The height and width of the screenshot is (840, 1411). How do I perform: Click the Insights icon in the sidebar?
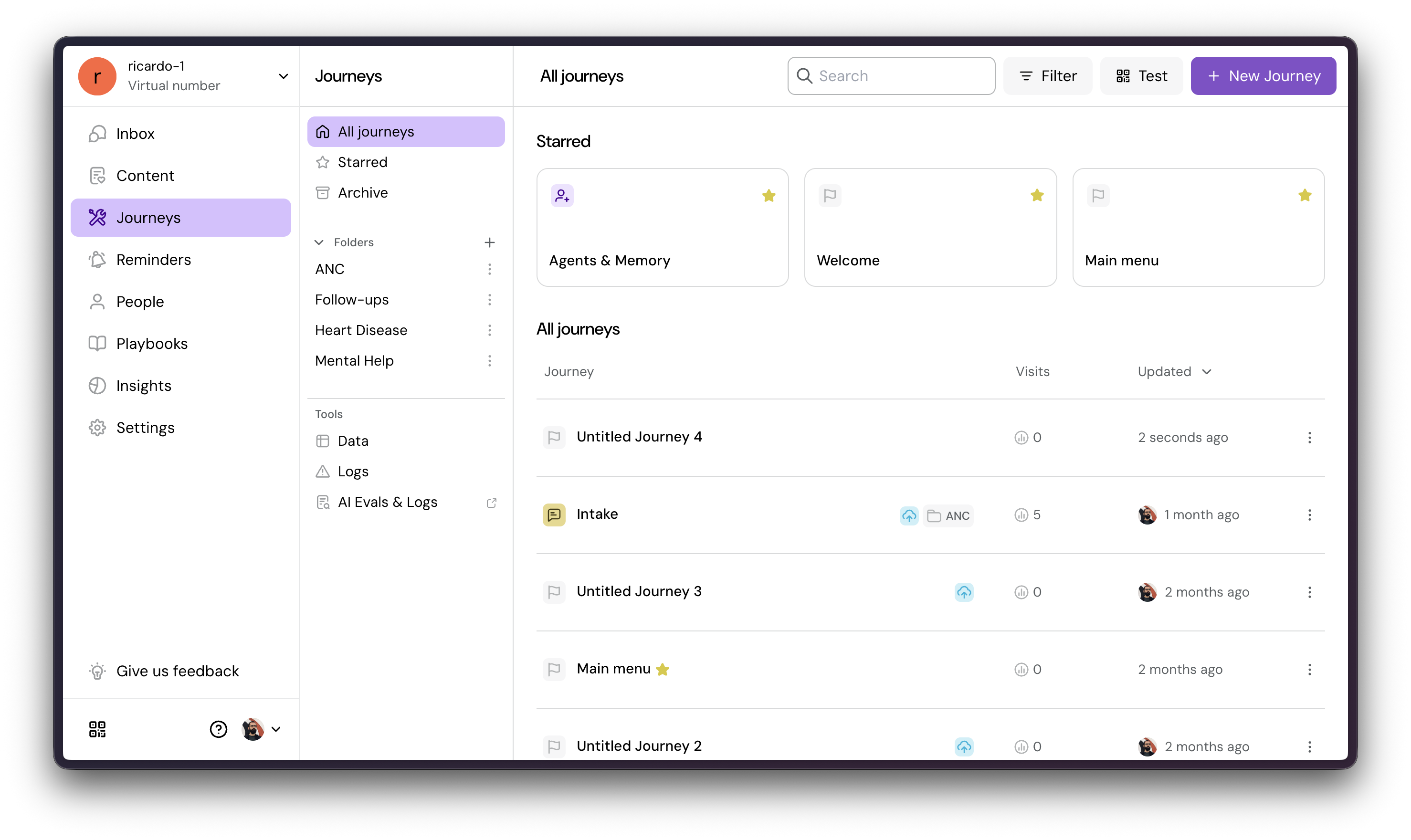coord(97,386)
